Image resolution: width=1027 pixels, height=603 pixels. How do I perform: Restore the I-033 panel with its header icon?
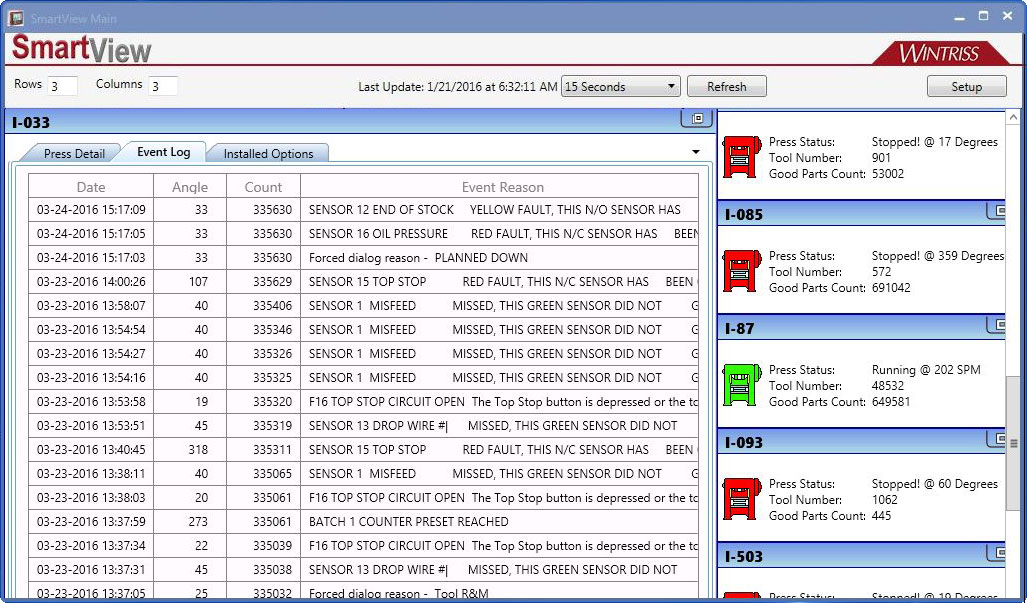[x=697, y=119]
